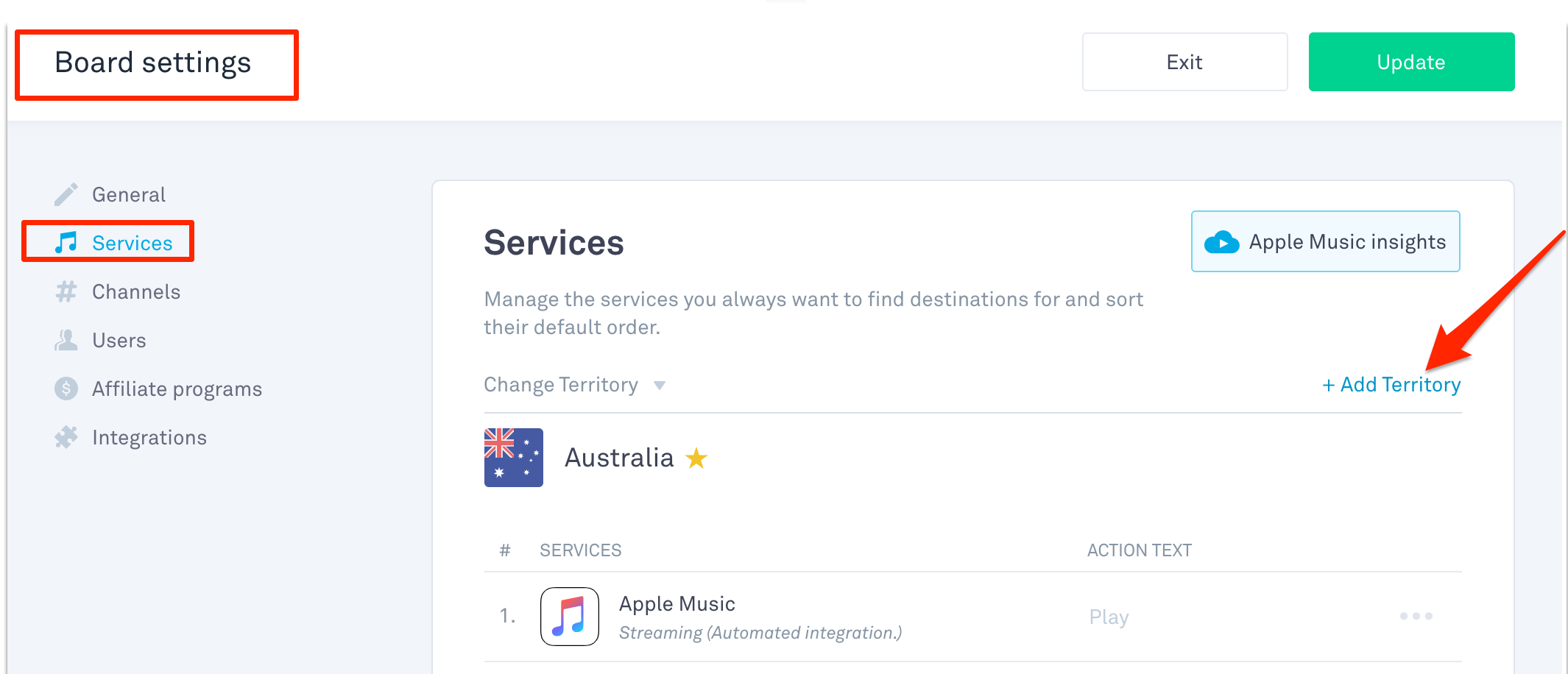1568x674 pixels.
Task: Click the Apple Music app icon
Action: click(570, 617)
